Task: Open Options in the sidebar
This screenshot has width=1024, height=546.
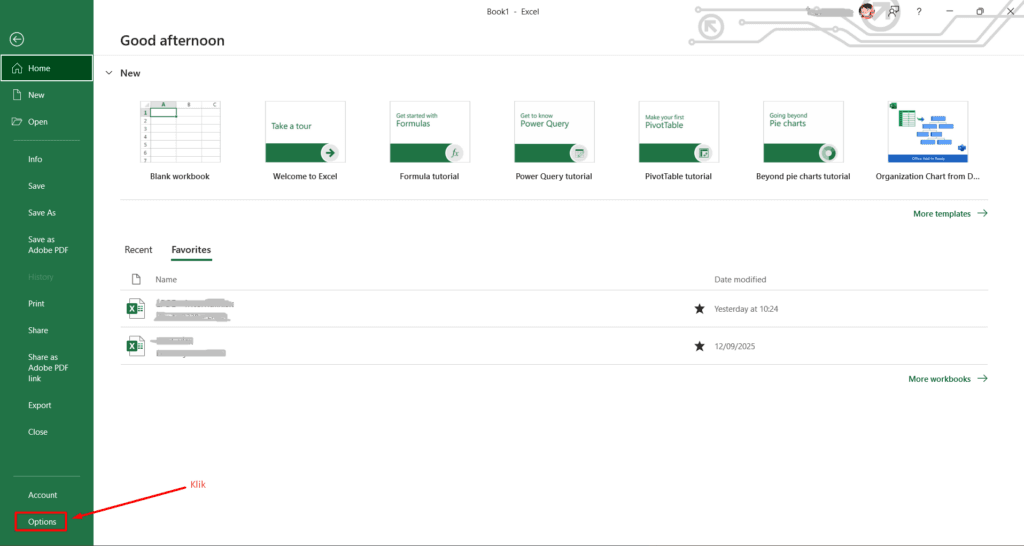Action: coord(42,521)
